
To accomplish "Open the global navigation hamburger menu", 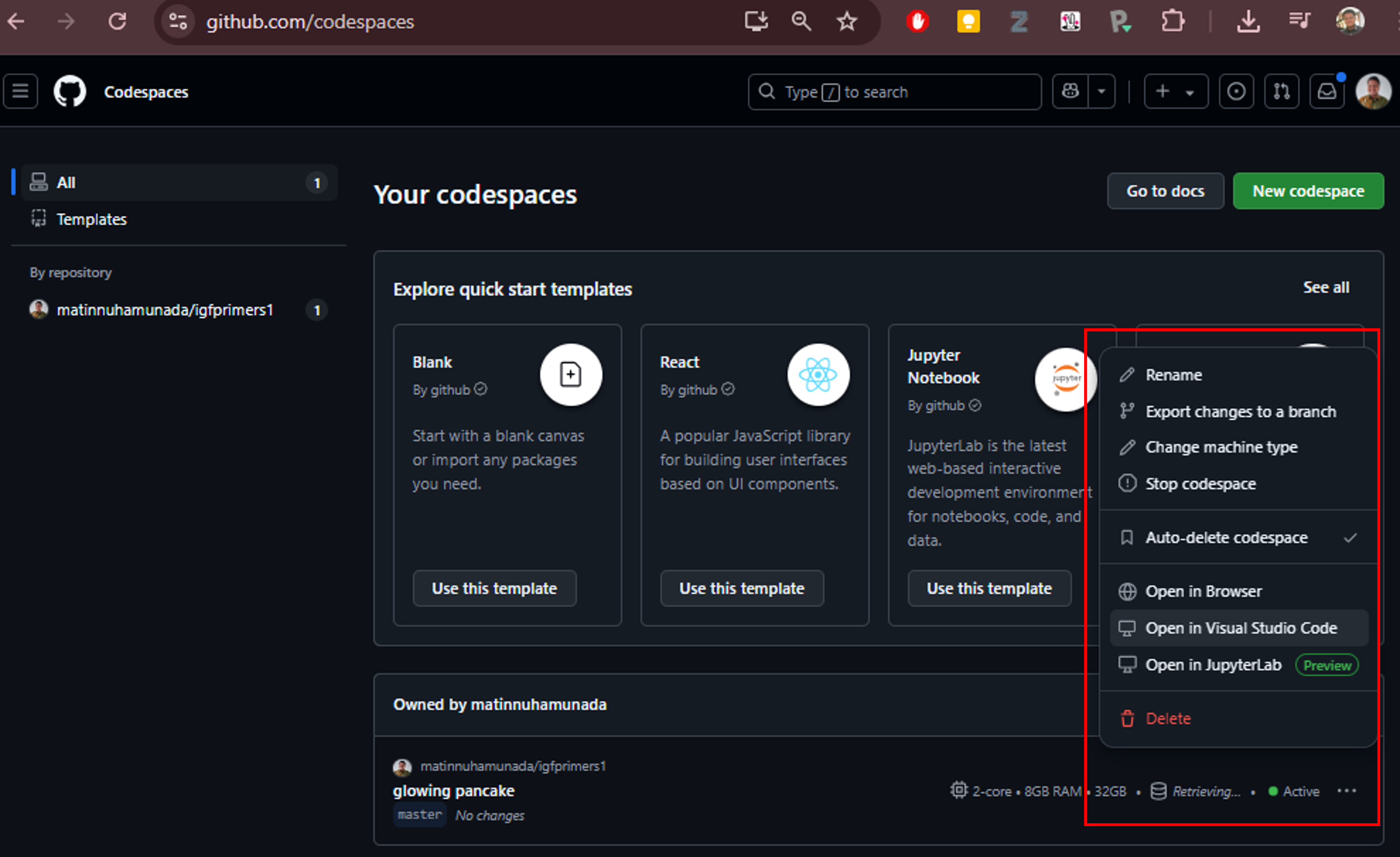I will click(x=20, y=91).
